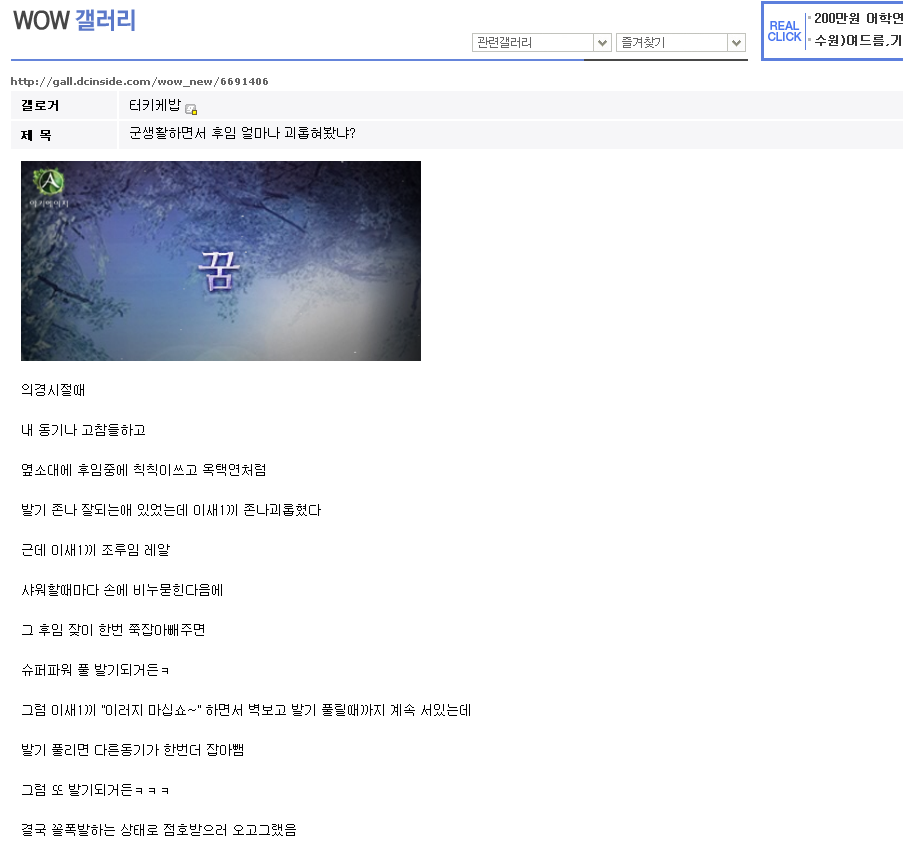This screenshot has height=859, width=903.
Task: Open the 200만원 어학연수 ad link
Action: [x=858, y=18]
